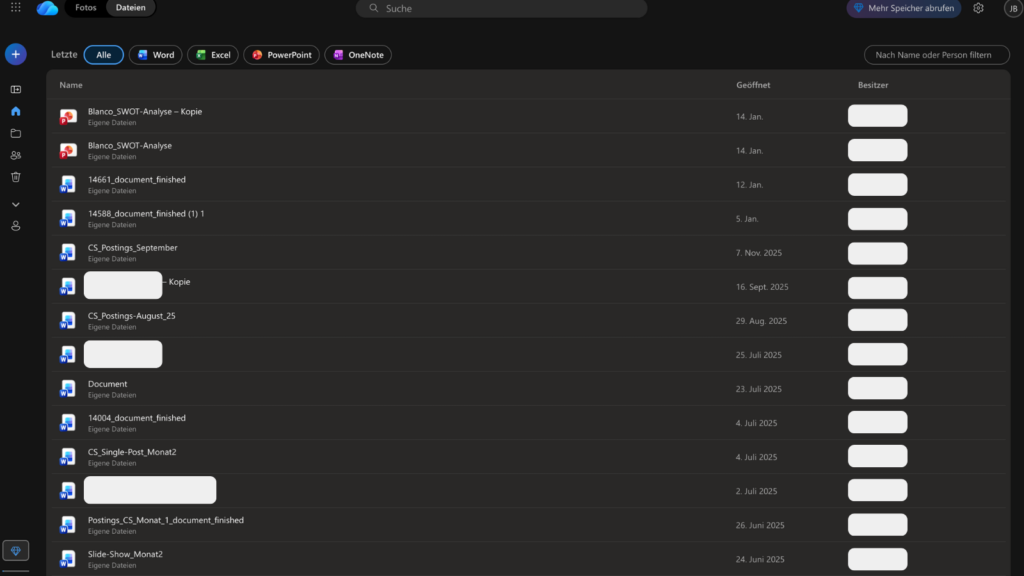Click the Home icon in the sidebar
Screen dimensions: 1024x576
pos(15,111)
